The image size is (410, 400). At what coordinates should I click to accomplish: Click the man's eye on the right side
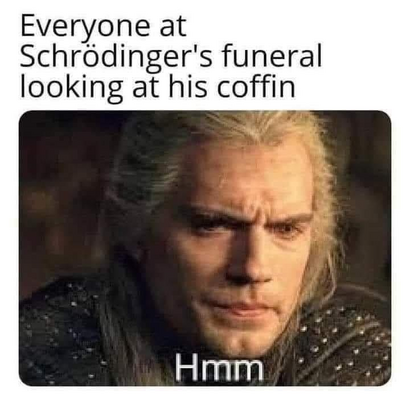(x=287, y=230)
